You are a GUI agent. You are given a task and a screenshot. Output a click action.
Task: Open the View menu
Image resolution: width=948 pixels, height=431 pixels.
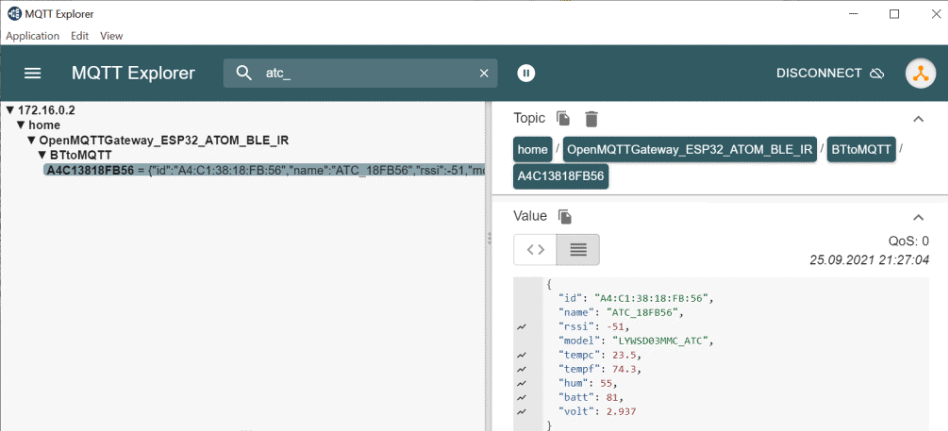(111, 36)
